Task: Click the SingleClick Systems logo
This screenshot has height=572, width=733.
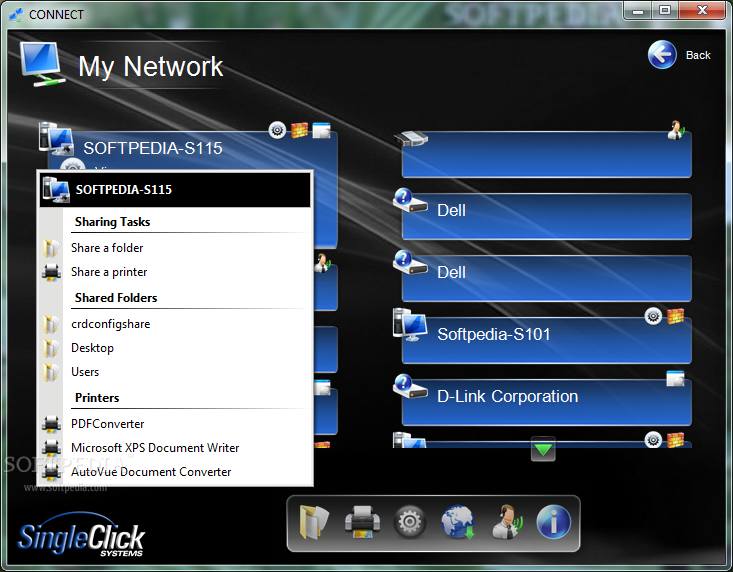Action: point(81,535)
